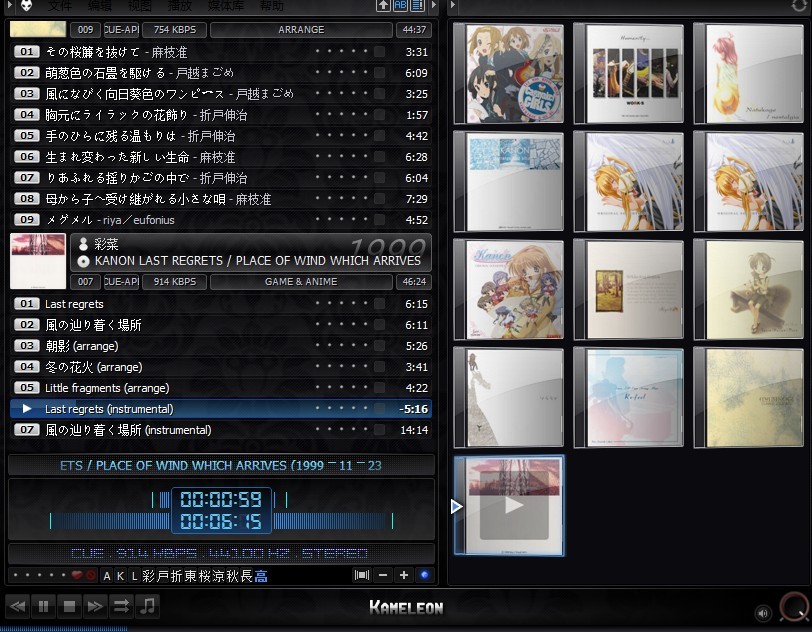This screenshot has width=812, height=632.
Task: Stop playback
Action: 69,607
